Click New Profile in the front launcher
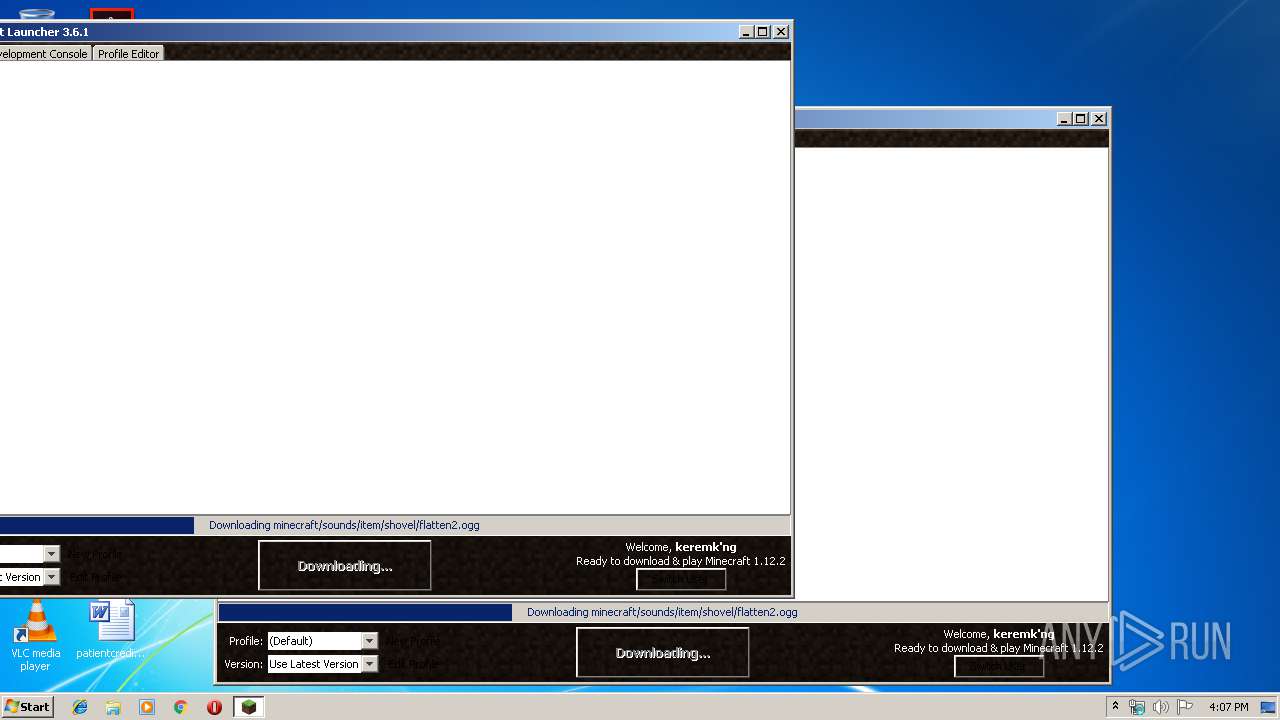Viewport: 1280px width, 720px height. 95,554
